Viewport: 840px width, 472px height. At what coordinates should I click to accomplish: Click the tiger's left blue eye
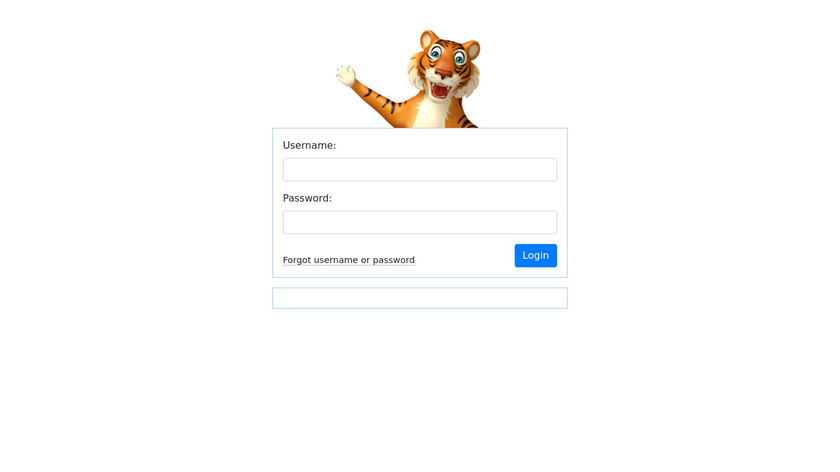tap(436, 53)
